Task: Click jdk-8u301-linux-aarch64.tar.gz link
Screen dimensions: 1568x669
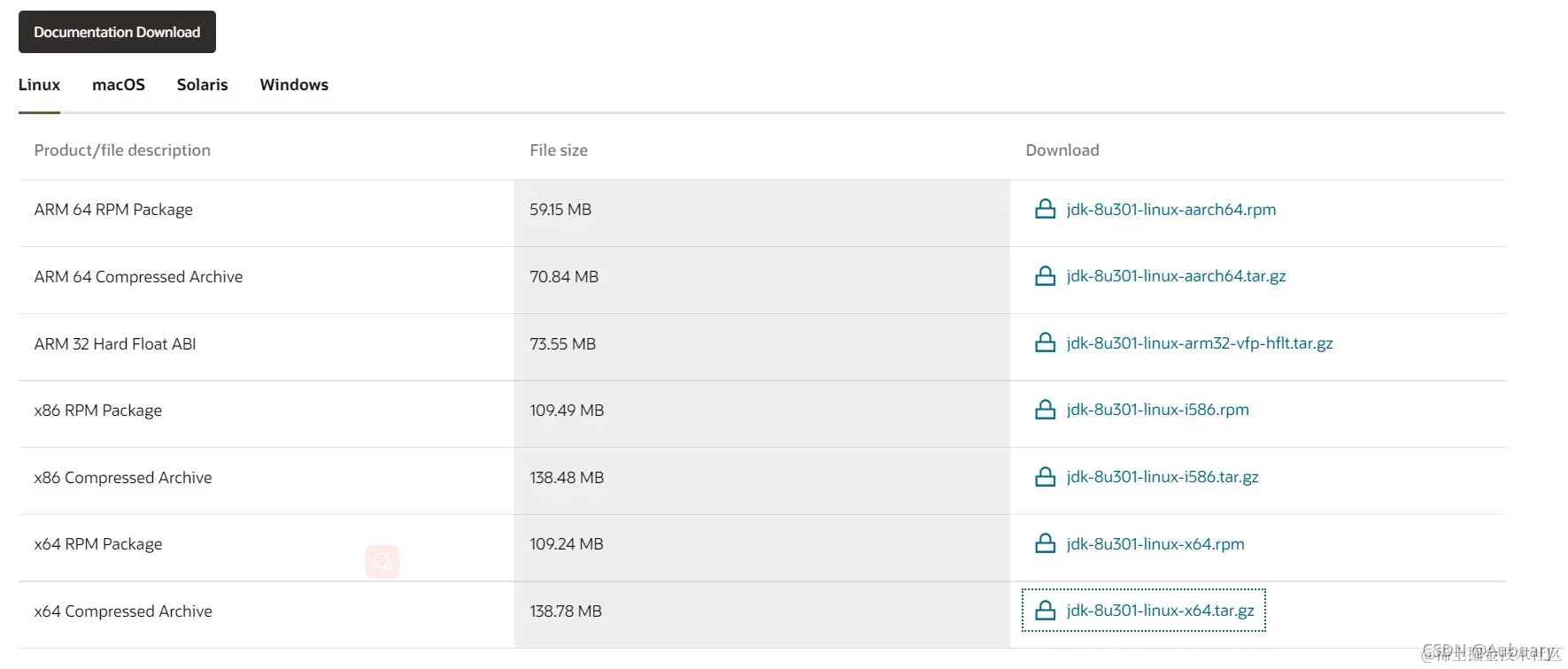Action: (1176, 276)
